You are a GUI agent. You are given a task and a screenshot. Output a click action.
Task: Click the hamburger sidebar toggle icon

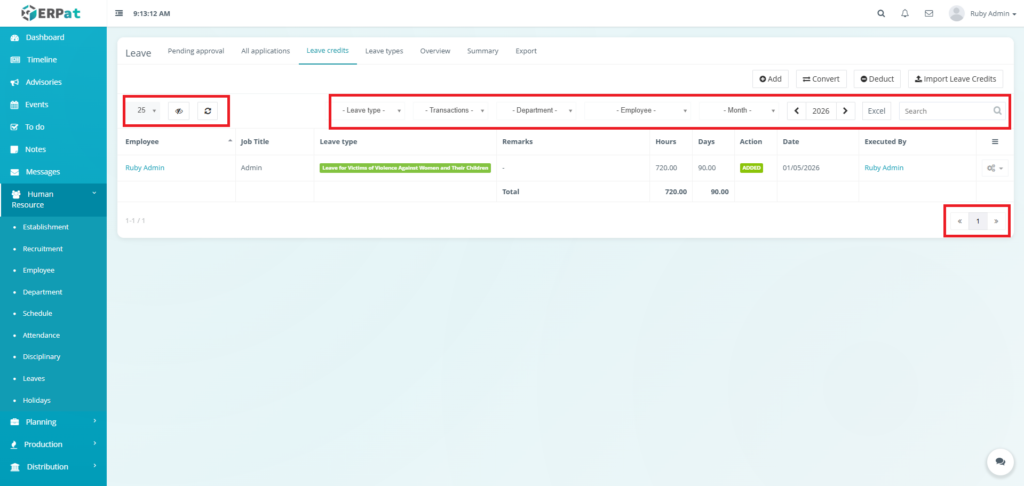pos(120,14)
